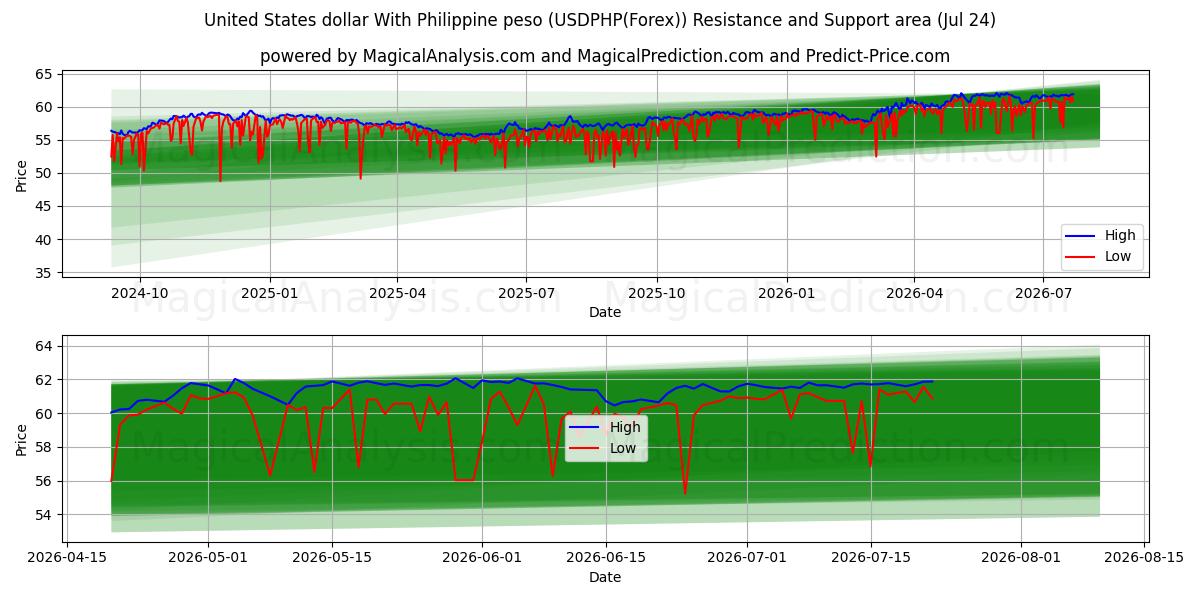Click the '2025-01' date tick label
This screenshot has width=1200, height=600.
tap(270, 292)
